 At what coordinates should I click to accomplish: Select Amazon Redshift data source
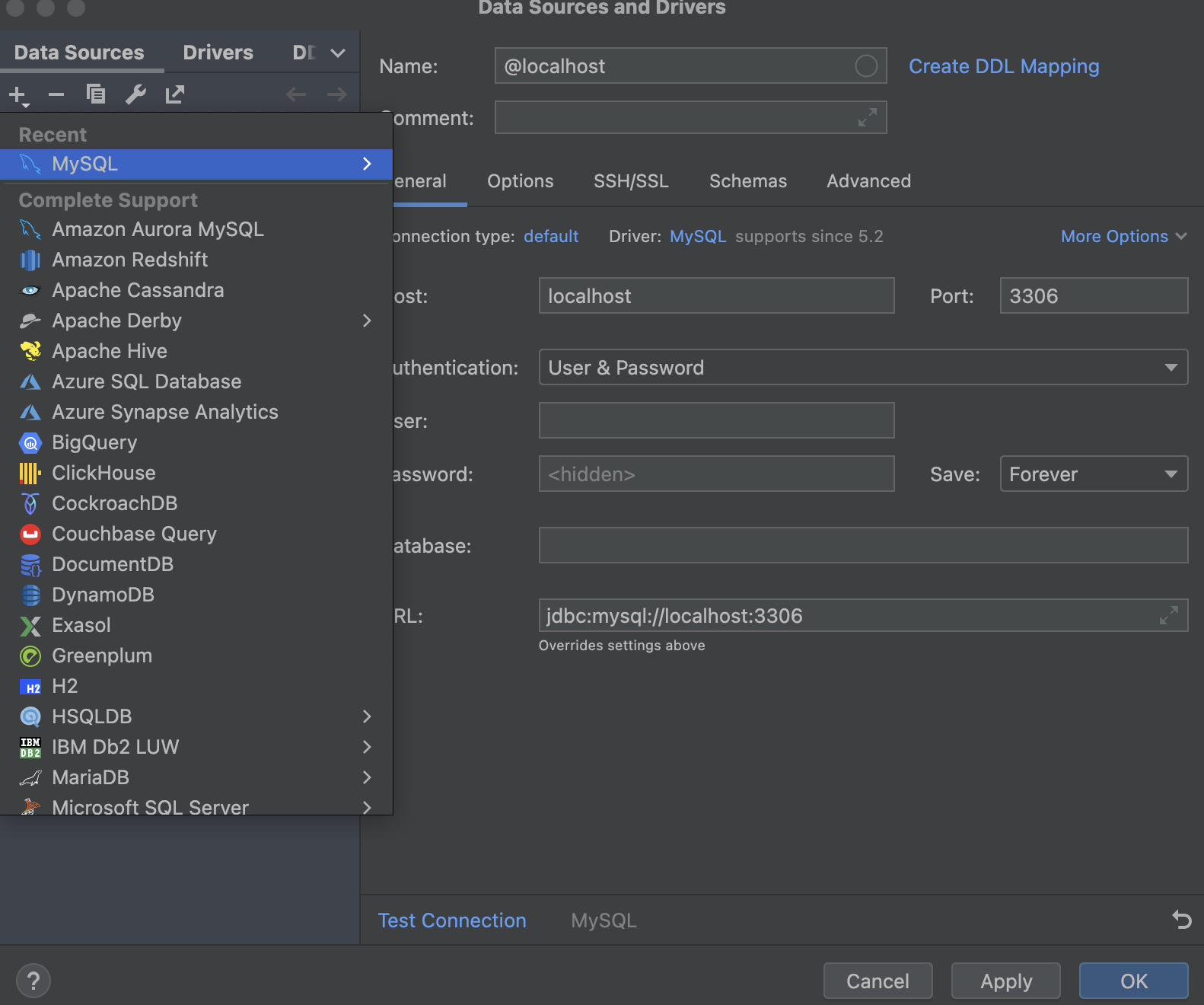[x=196, y=260]
